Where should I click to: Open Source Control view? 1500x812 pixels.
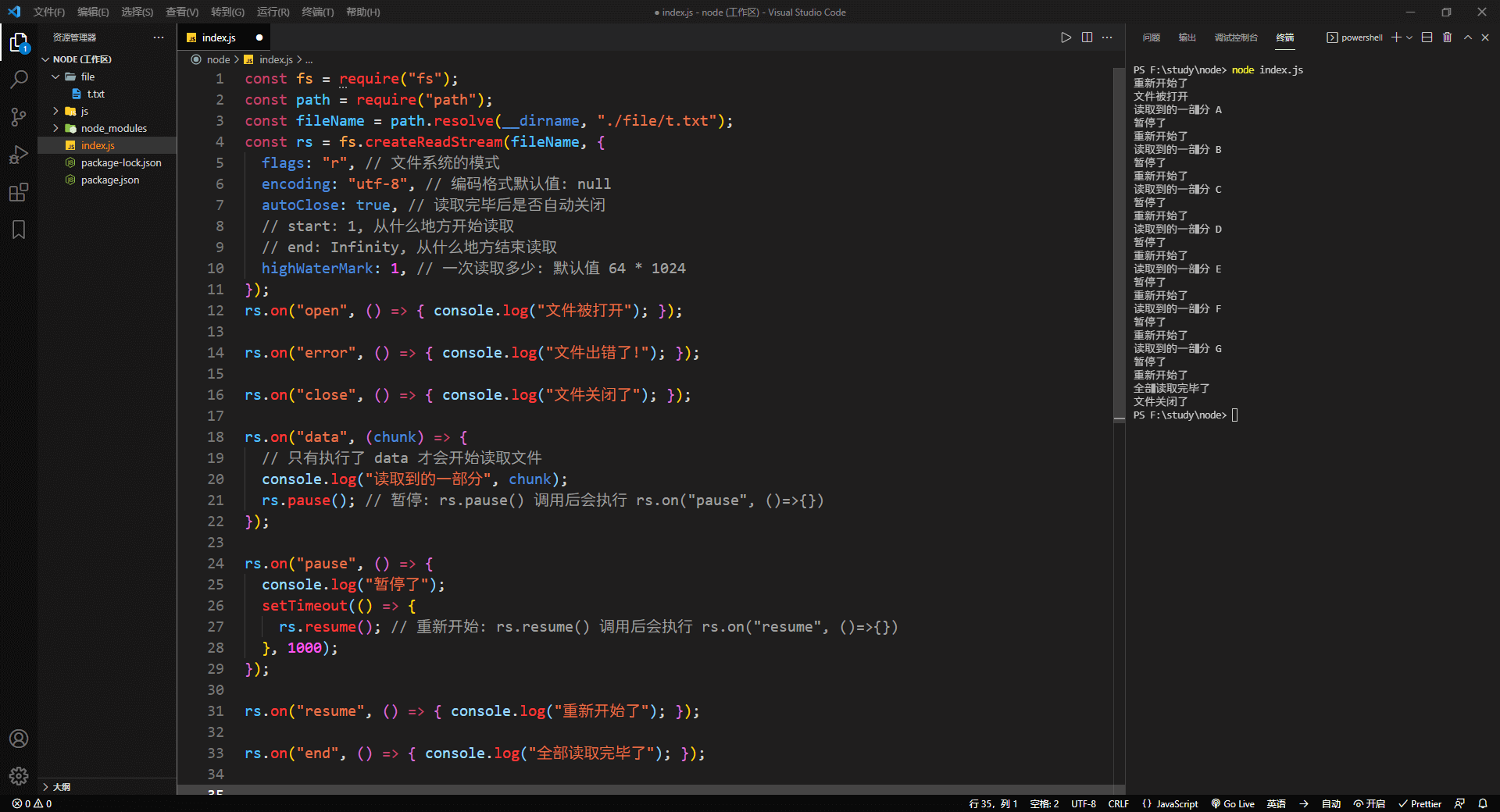point(19,117)
